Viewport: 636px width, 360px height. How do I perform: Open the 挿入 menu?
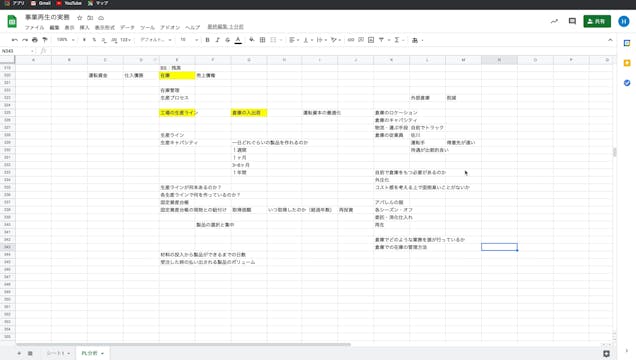point(84,28)
